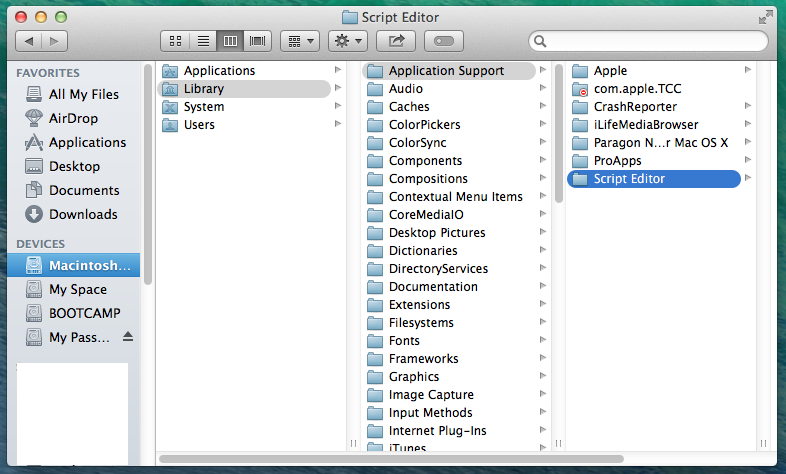The image size is (786, 474).
Task: Expand the Input Methods folder arrow
Action: point(543,412)
